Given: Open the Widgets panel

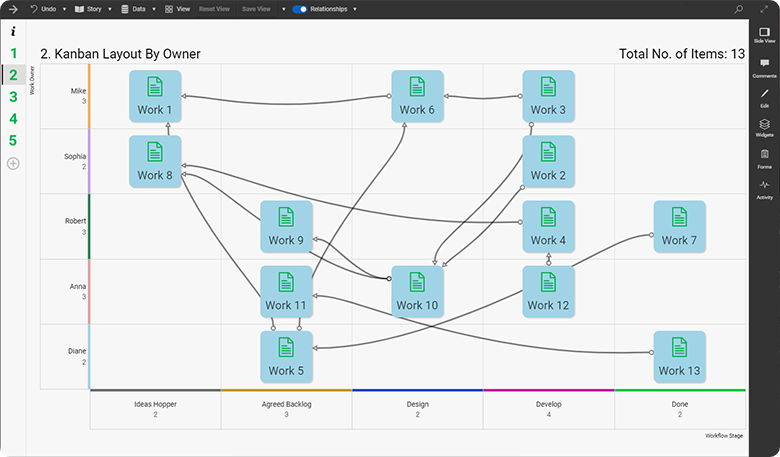Looking at the screenshot, I should (764, 126).
